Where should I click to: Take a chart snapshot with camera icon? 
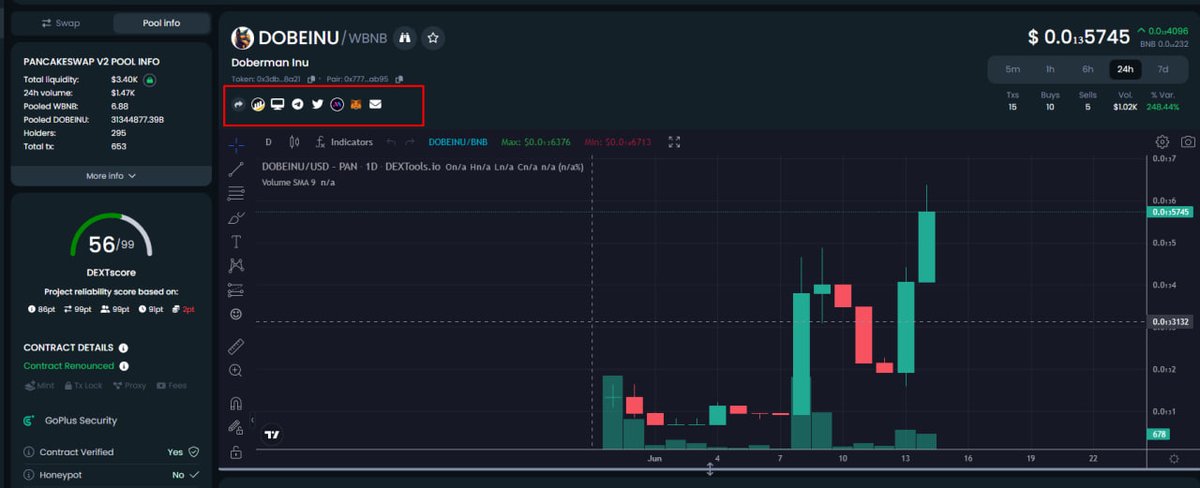pos(1187,142)
